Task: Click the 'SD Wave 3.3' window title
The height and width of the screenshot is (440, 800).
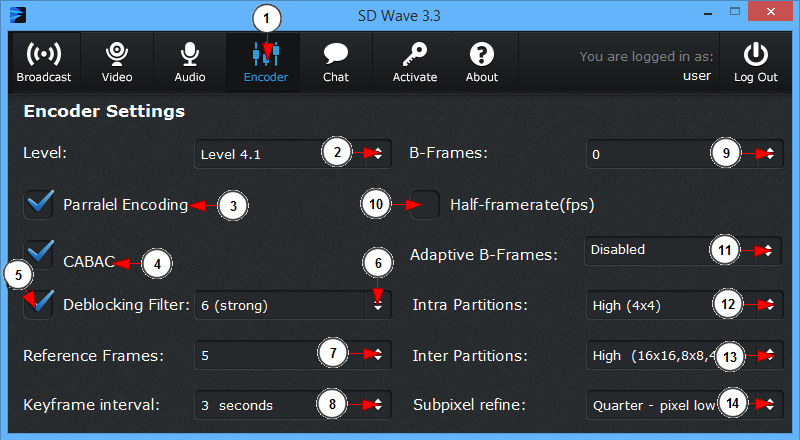Action: pos(399,15)
